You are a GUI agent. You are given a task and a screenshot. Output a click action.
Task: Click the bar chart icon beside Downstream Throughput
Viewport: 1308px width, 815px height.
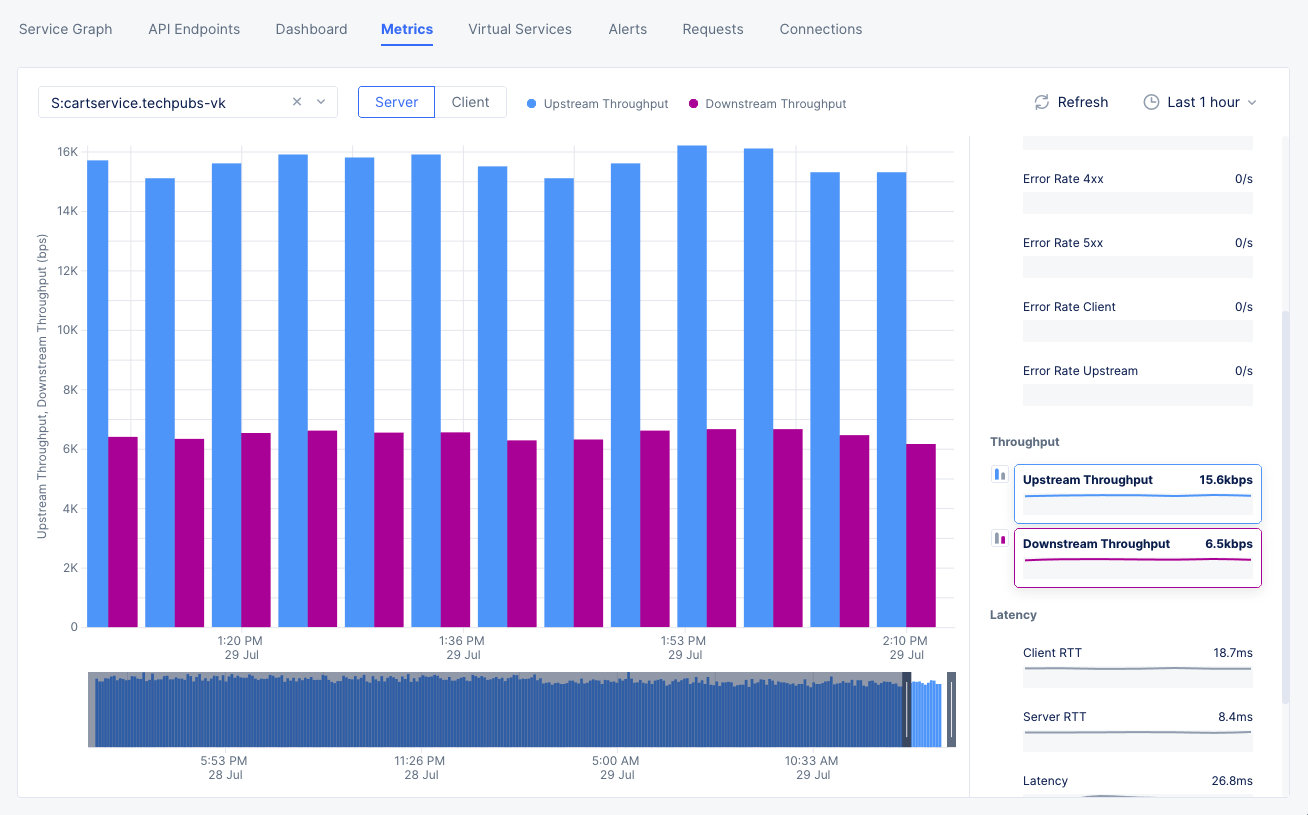(x=999, y=538)
